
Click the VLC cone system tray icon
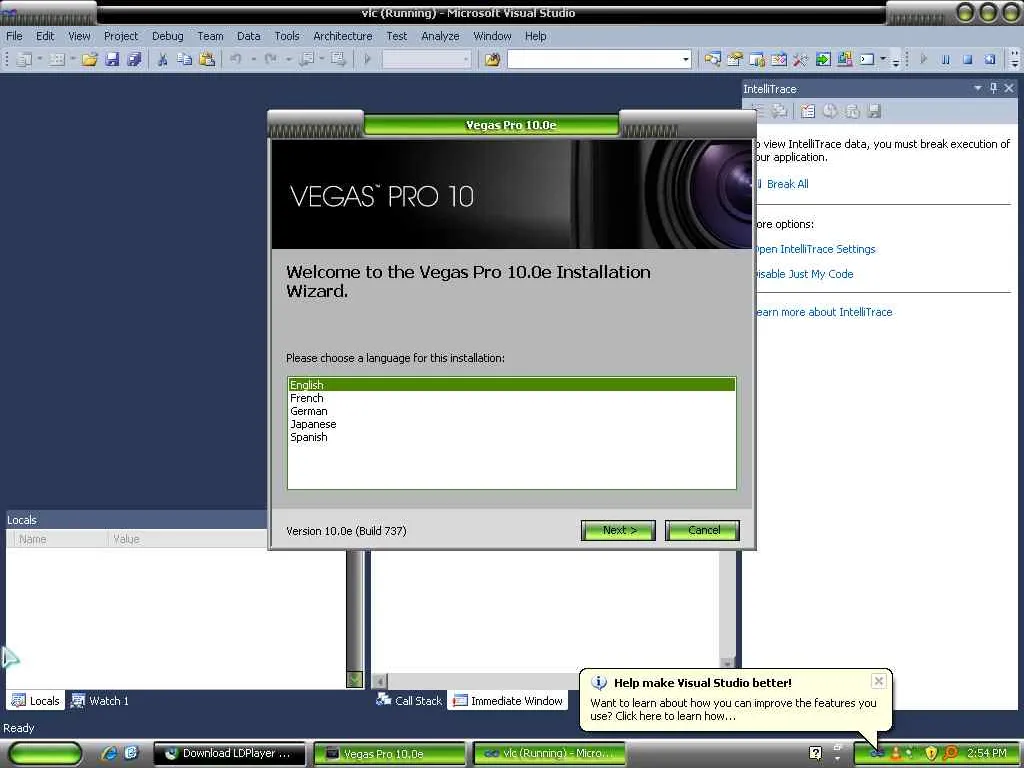coord(896,753)
